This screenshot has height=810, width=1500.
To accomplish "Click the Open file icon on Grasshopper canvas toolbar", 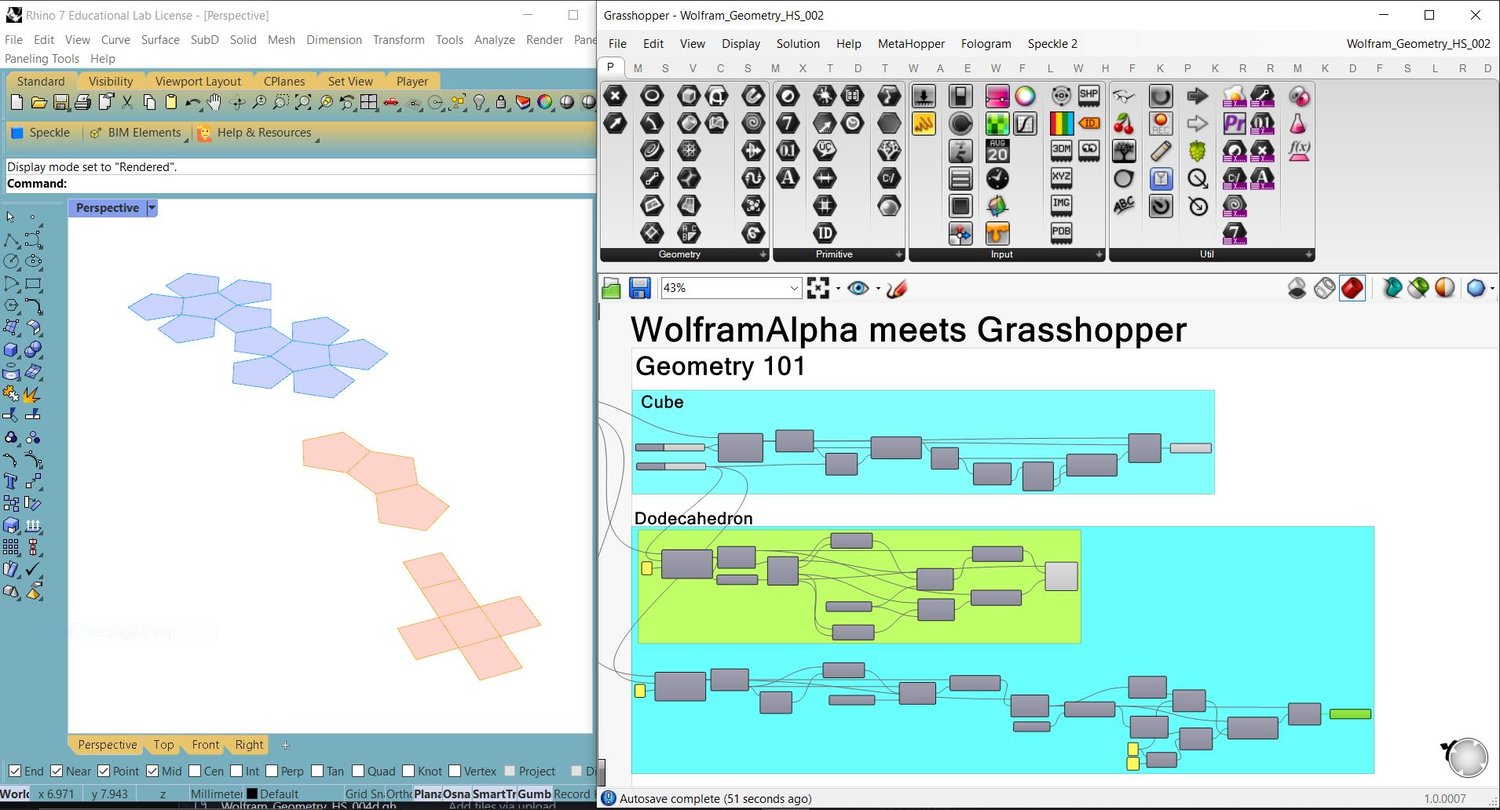I will 612,288.
